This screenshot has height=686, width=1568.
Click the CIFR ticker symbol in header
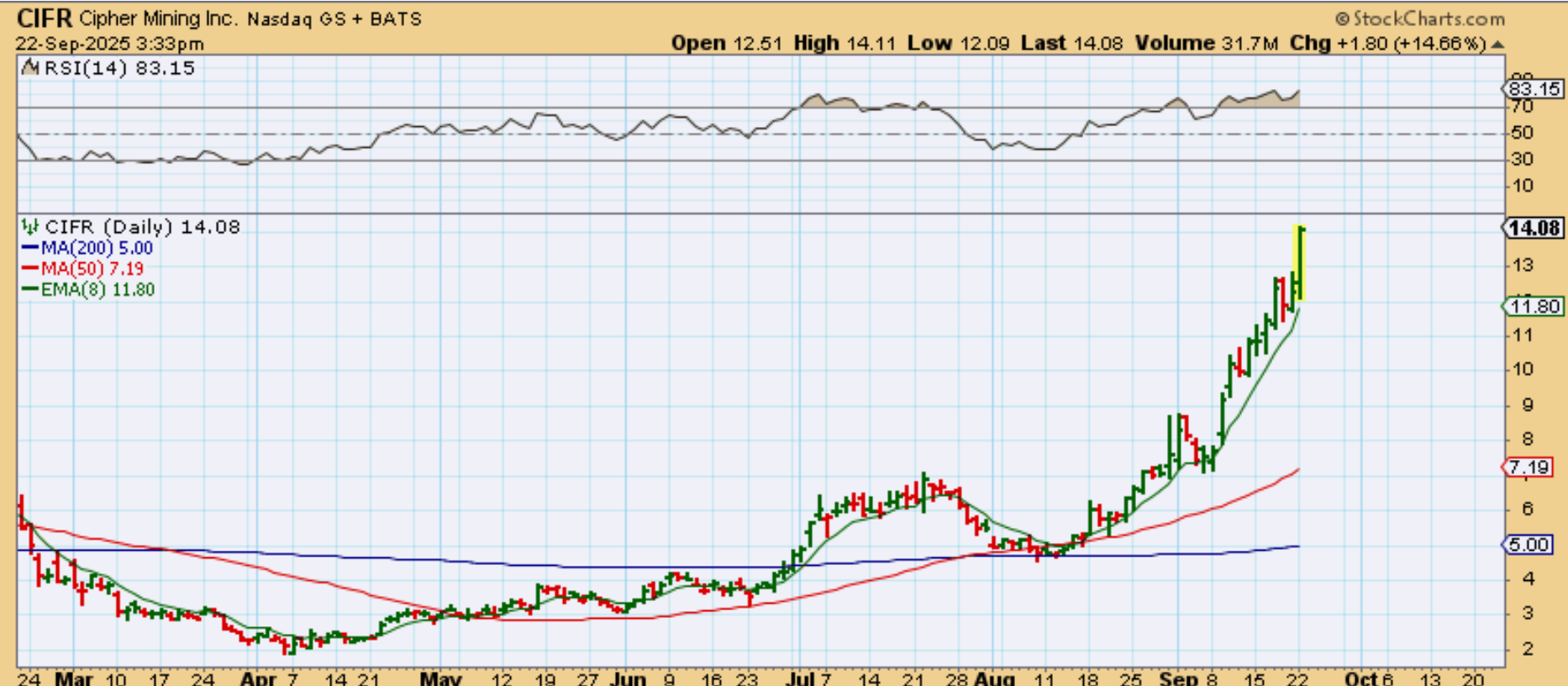(45, 18)
